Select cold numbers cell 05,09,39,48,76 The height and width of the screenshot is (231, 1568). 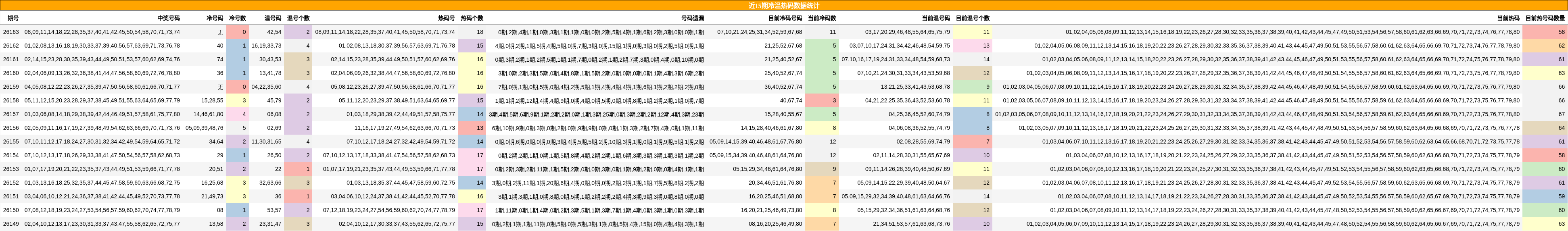tap(205, 128)
